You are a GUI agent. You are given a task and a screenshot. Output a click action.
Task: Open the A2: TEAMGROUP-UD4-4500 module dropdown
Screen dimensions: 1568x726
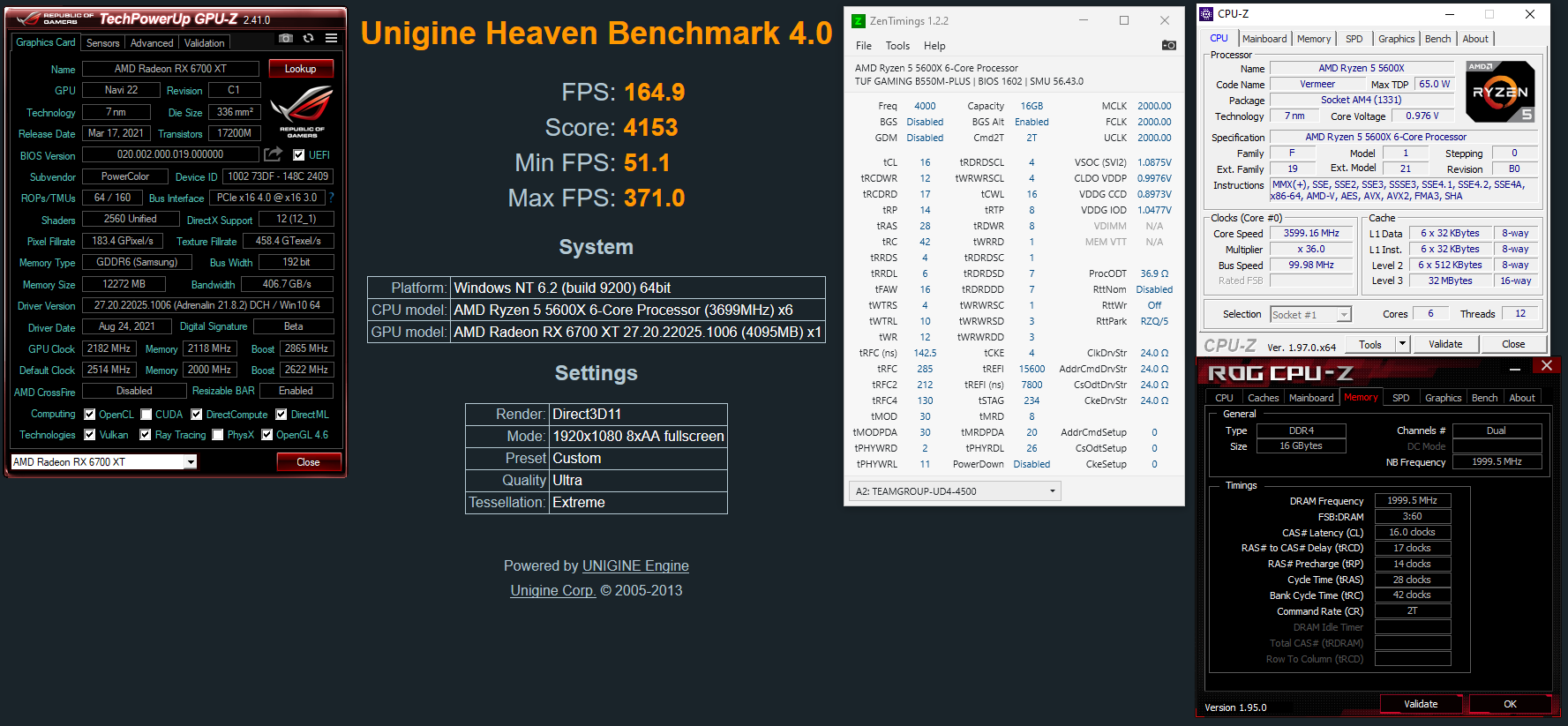pos(955,491)
